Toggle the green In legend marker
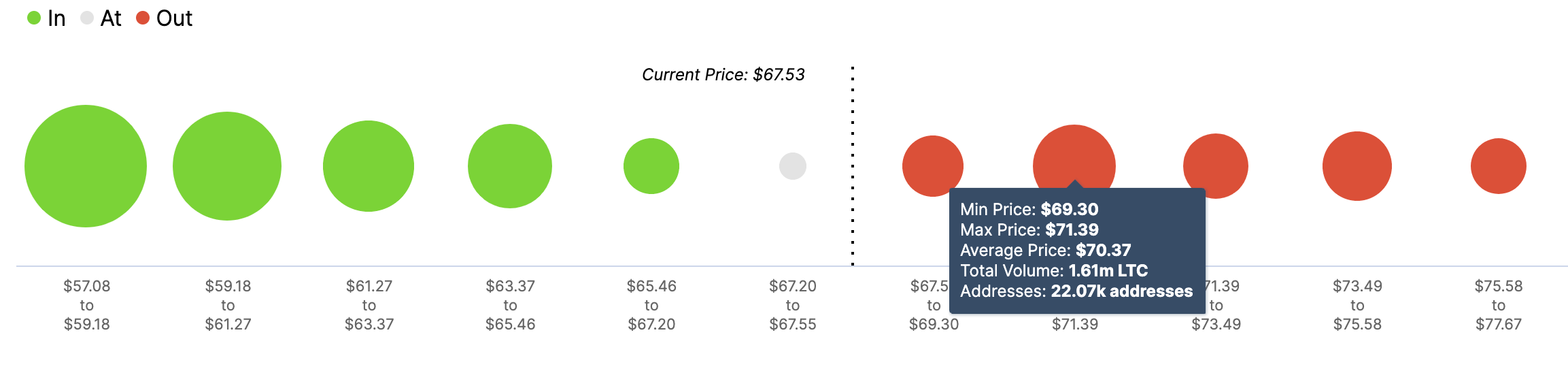 [x=34, y=18]
